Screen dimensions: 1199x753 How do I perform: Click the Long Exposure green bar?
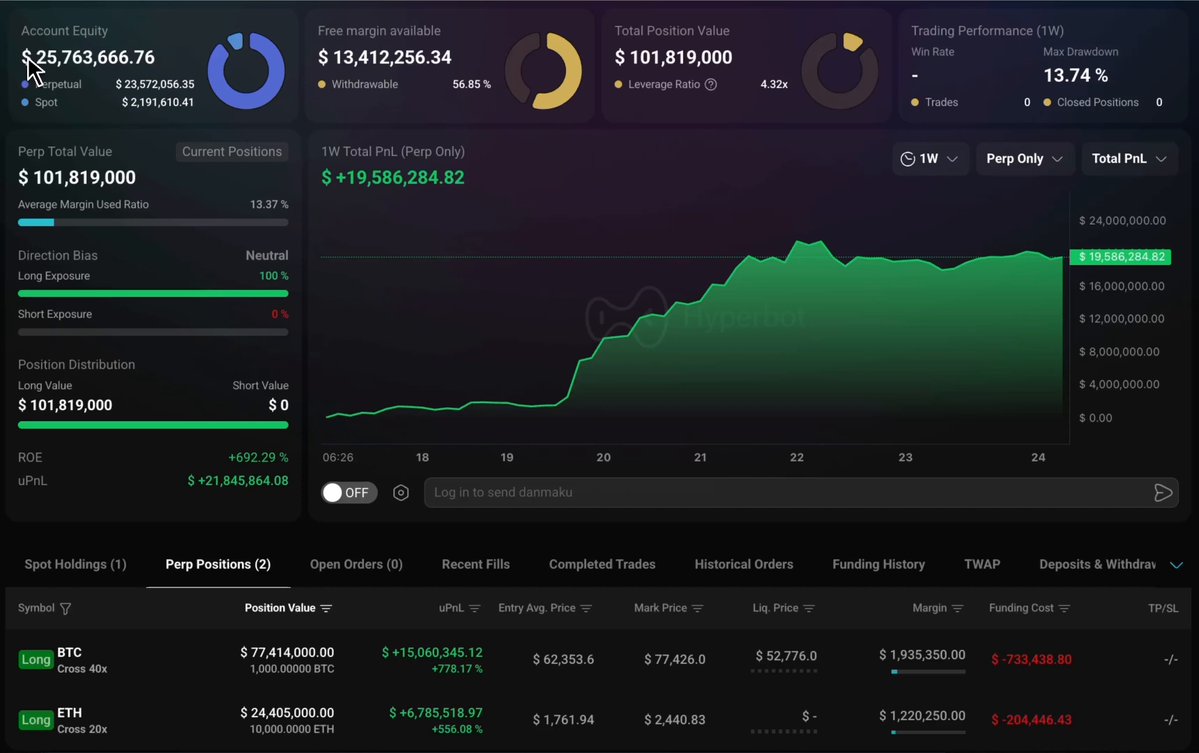click(153, 294)
